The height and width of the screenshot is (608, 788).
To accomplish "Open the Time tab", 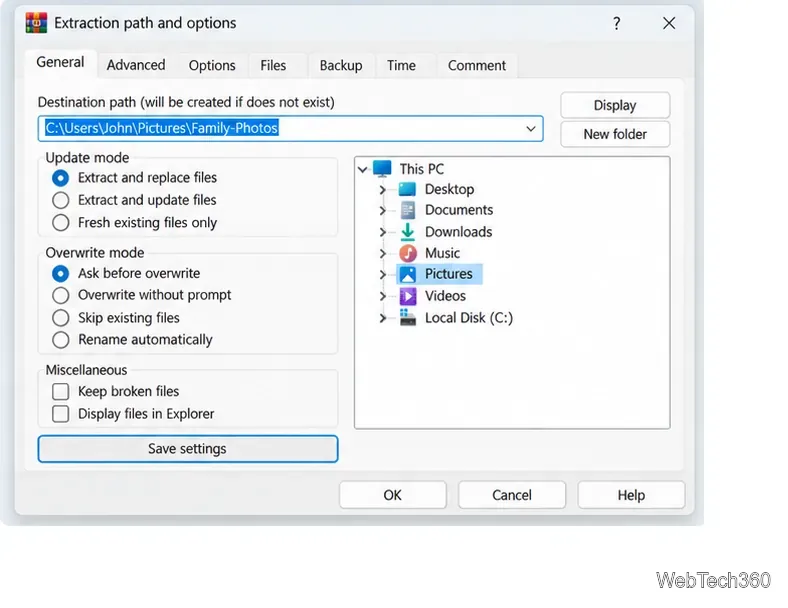I will pyautogui.click(x=401, y=65).
